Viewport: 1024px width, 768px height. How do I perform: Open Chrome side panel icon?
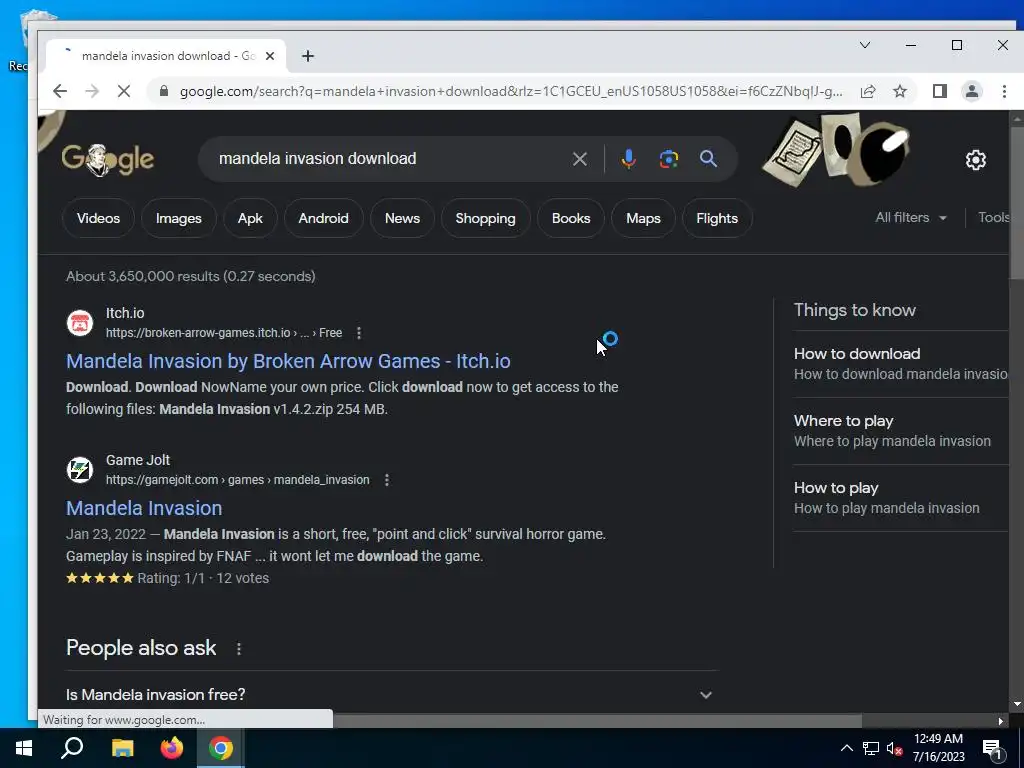pos(940,91)
